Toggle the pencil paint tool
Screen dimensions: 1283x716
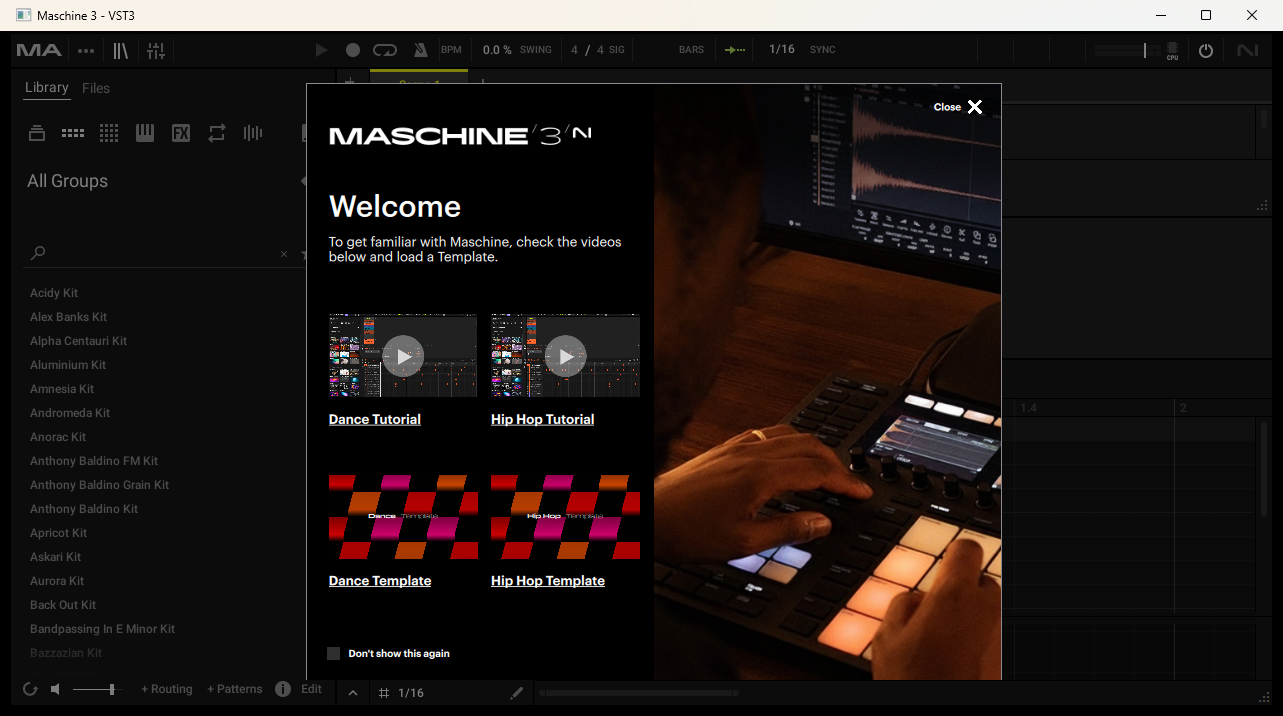click(516, 693)
